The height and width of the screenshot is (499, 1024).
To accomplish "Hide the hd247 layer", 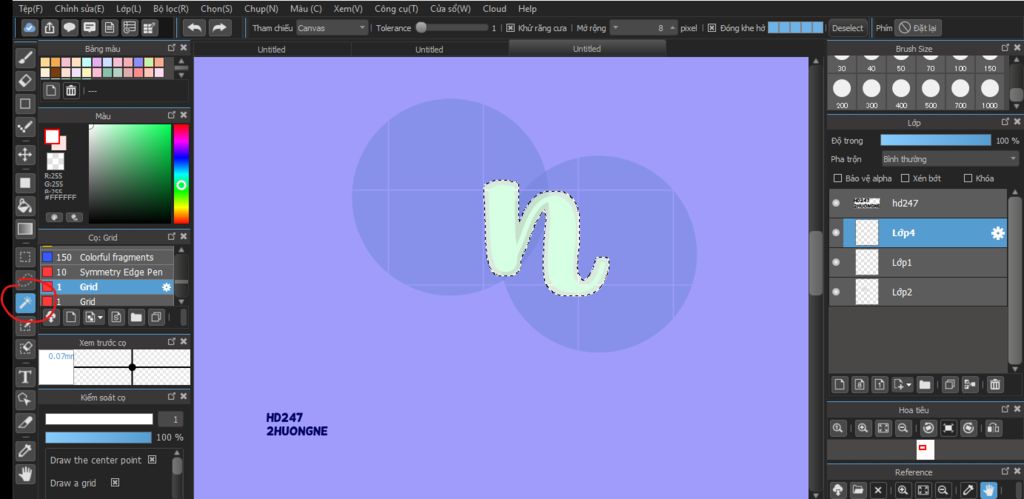I will (836, 203).
